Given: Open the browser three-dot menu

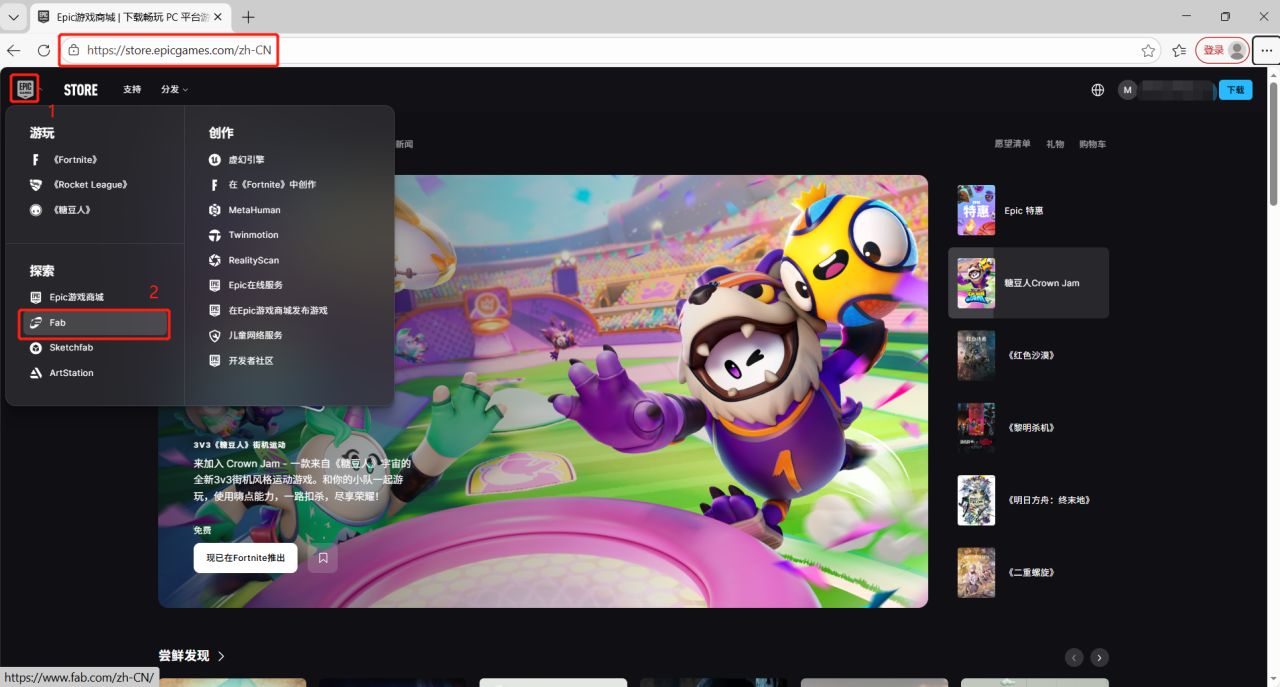Looking at the screenshot, I should click(x=1267, y=50).
